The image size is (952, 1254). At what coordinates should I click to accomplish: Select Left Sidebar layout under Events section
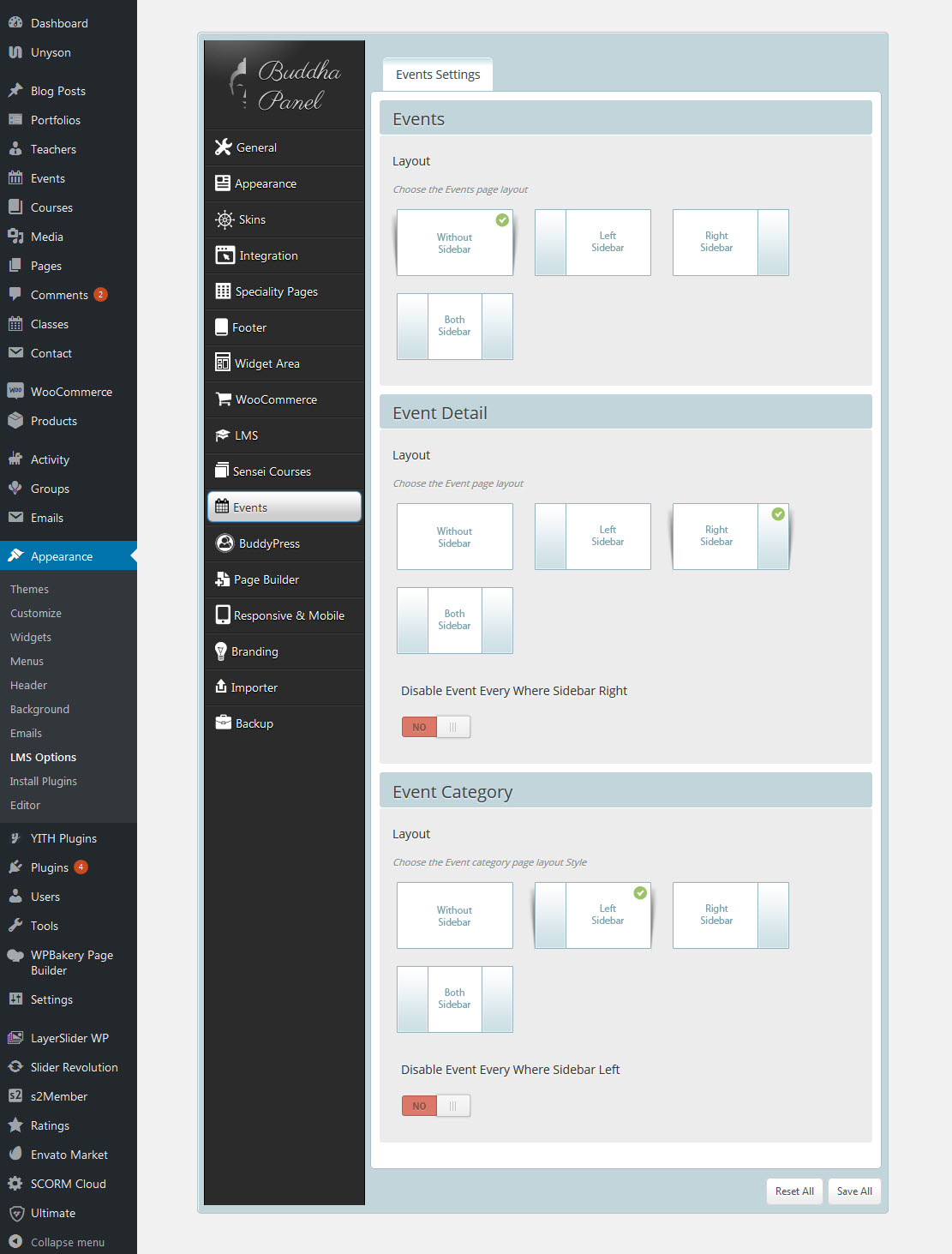point(593,243)
